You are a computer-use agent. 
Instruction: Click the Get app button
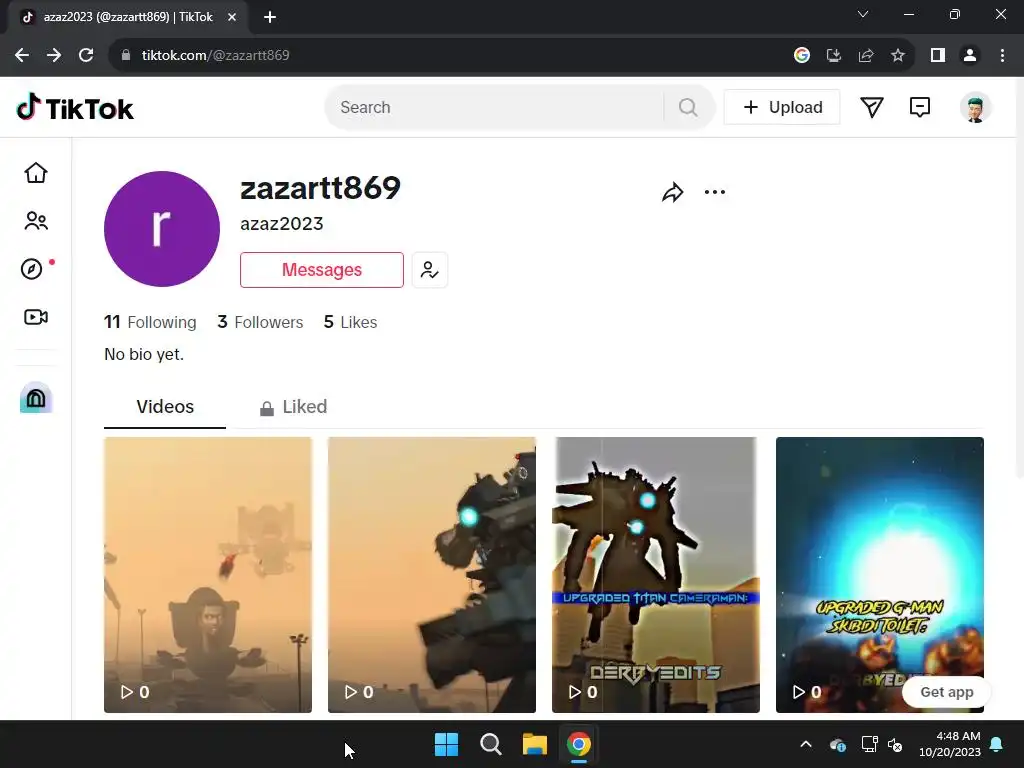[946, 692]
